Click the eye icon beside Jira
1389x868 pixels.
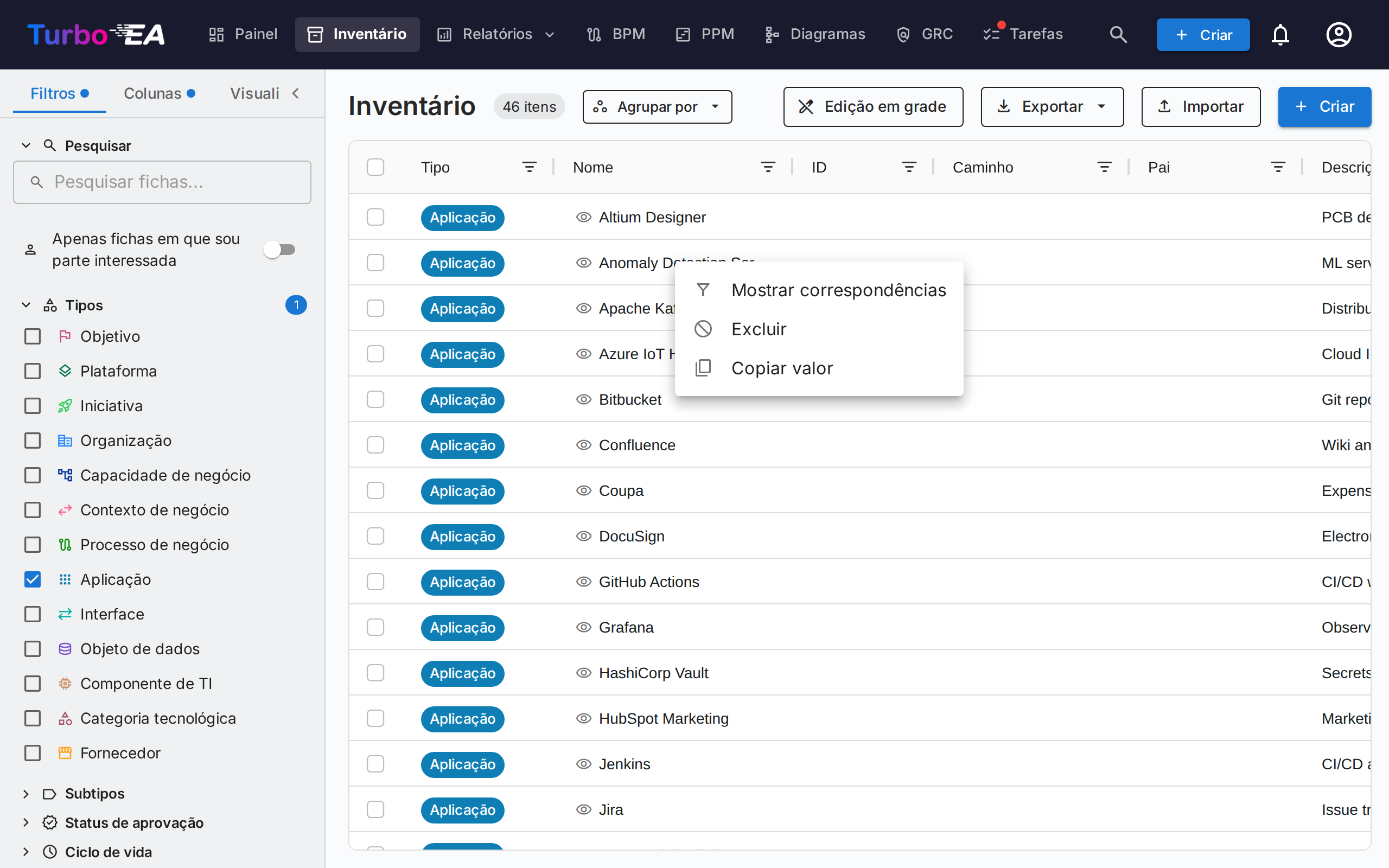pyautogui.click(x=584, y=809)
